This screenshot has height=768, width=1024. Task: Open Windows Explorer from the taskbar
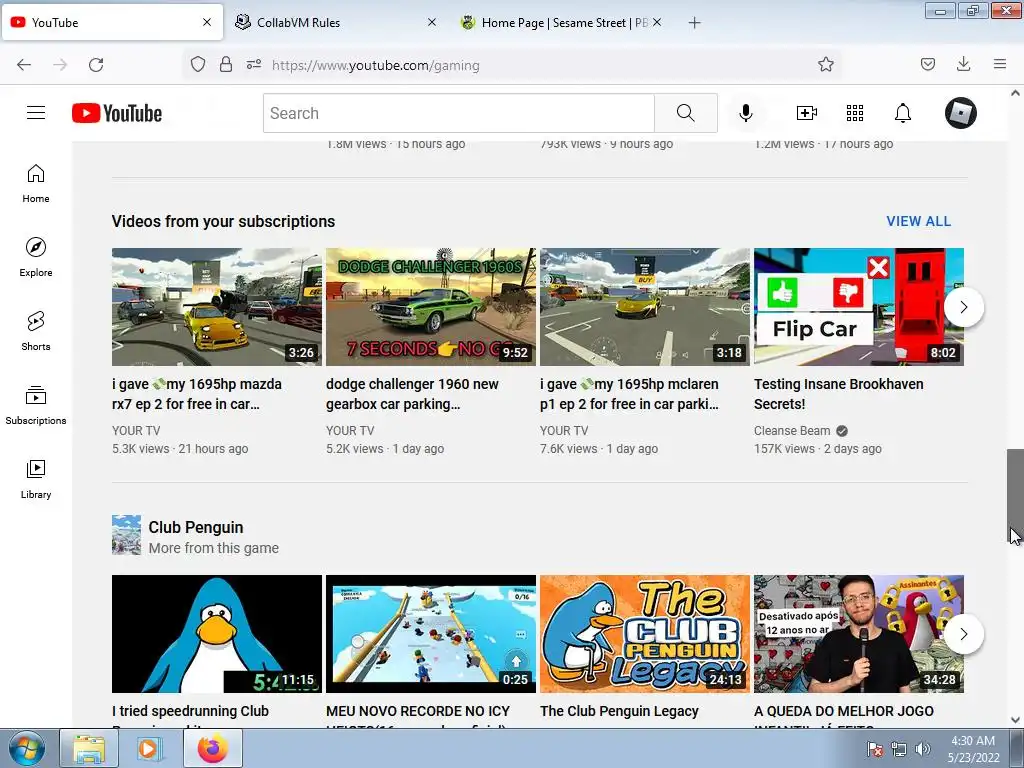[89, 748]
